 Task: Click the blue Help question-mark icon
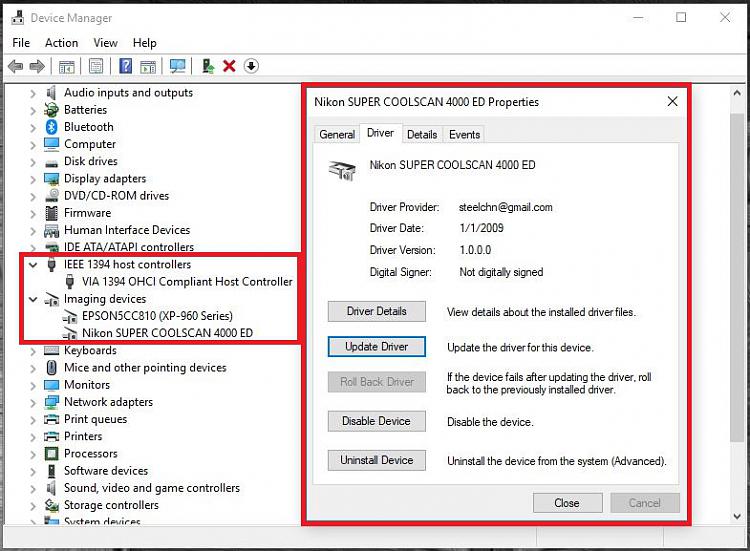[x=125, y=66]
